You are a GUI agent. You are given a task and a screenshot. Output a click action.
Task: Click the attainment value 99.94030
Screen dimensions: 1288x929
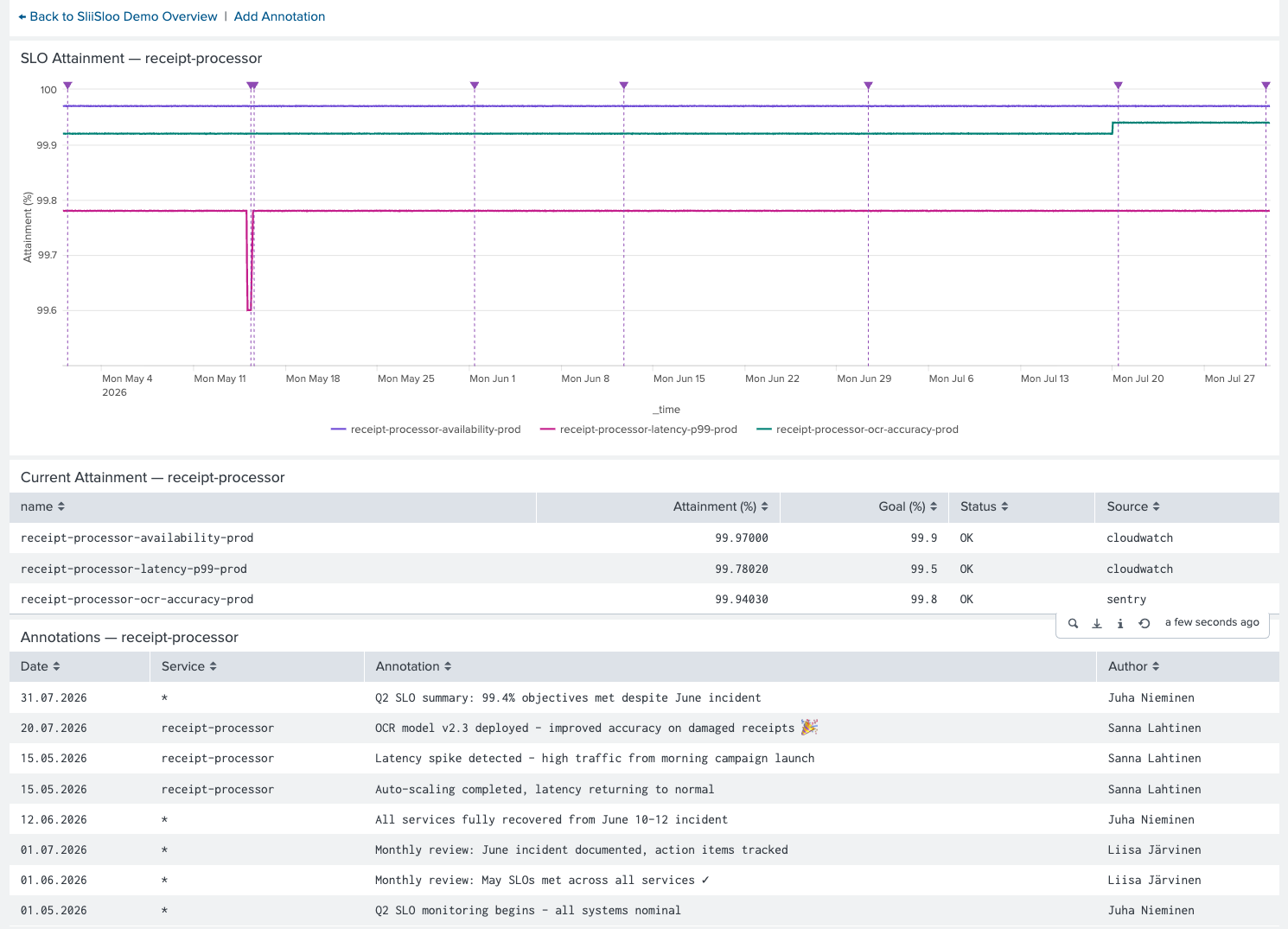click(x=742, y=599)
